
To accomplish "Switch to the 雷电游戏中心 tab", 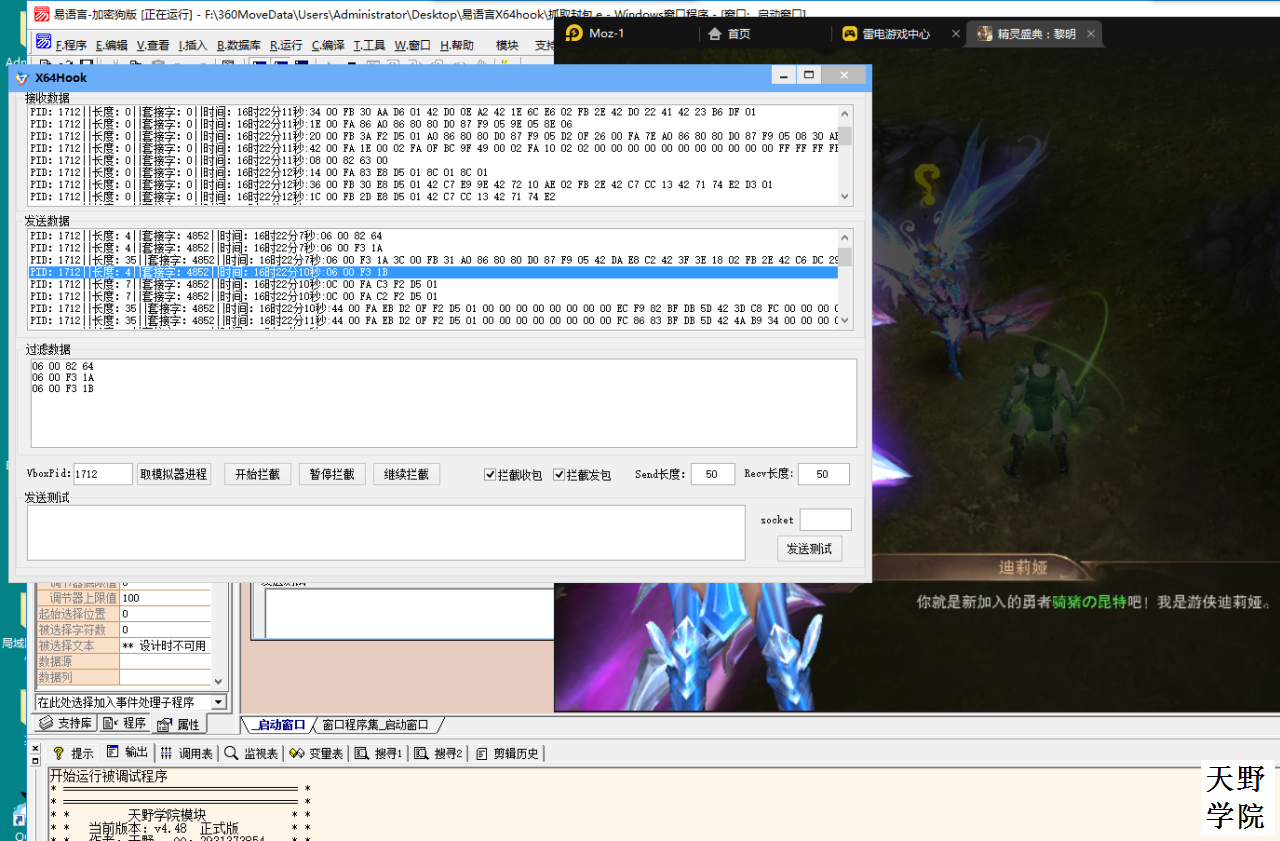I will tap(886, 34).
